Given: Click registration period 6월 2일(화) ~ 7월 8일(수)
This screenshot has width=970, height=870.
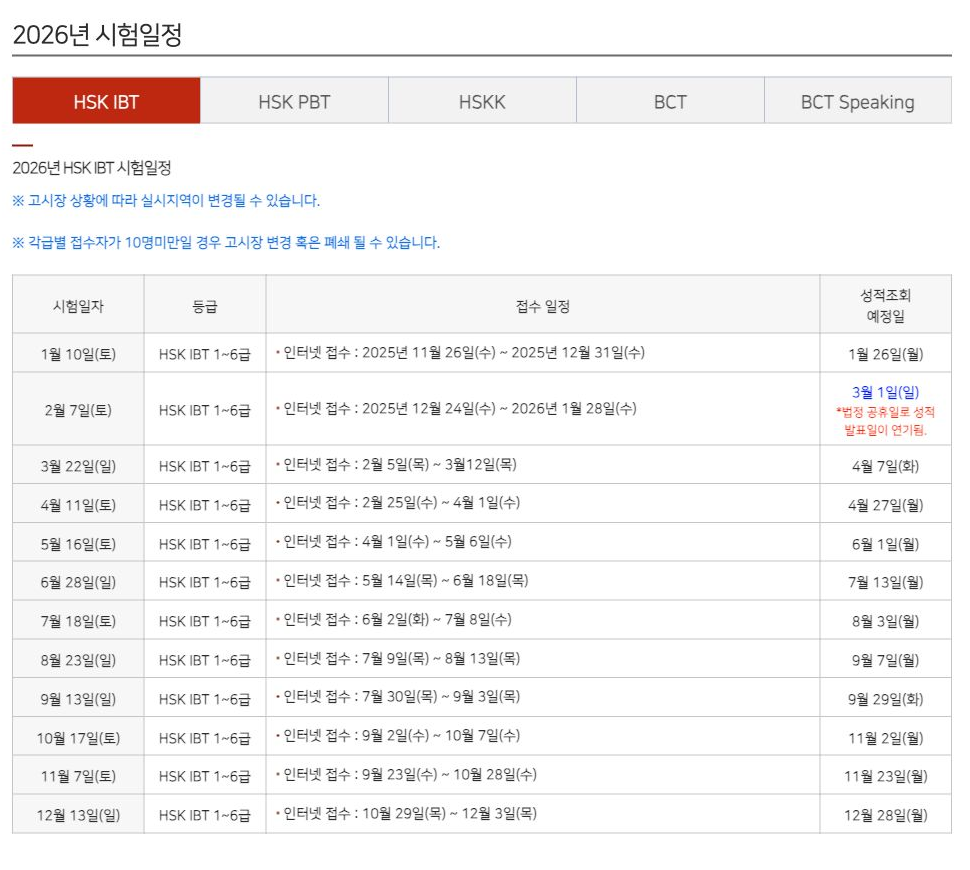Looking at the screenshot, I should [x=394, y=619].
